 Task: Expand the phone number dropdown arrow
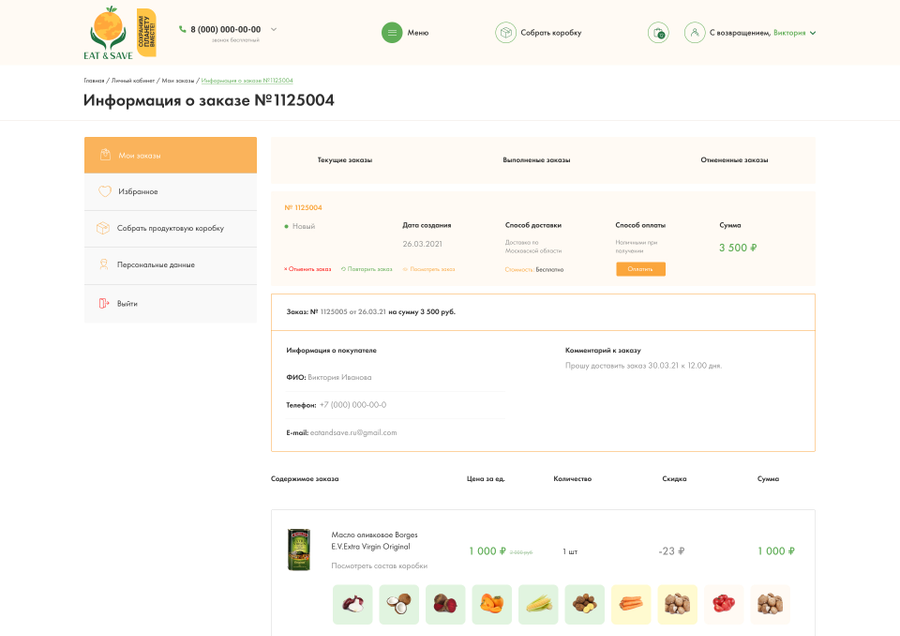point(274,29)
